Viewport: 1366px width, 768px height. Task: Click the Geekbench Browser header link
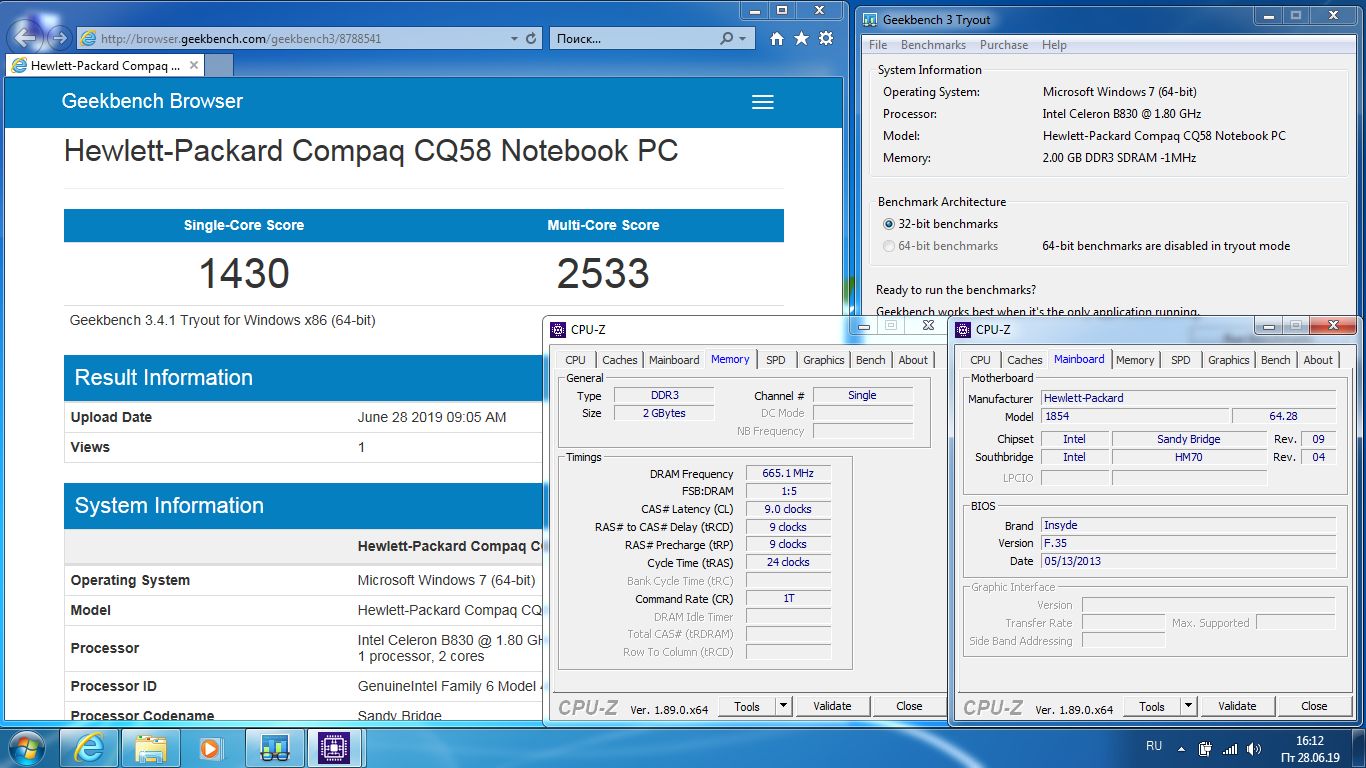pyautogui.click(x=152, y=101)
